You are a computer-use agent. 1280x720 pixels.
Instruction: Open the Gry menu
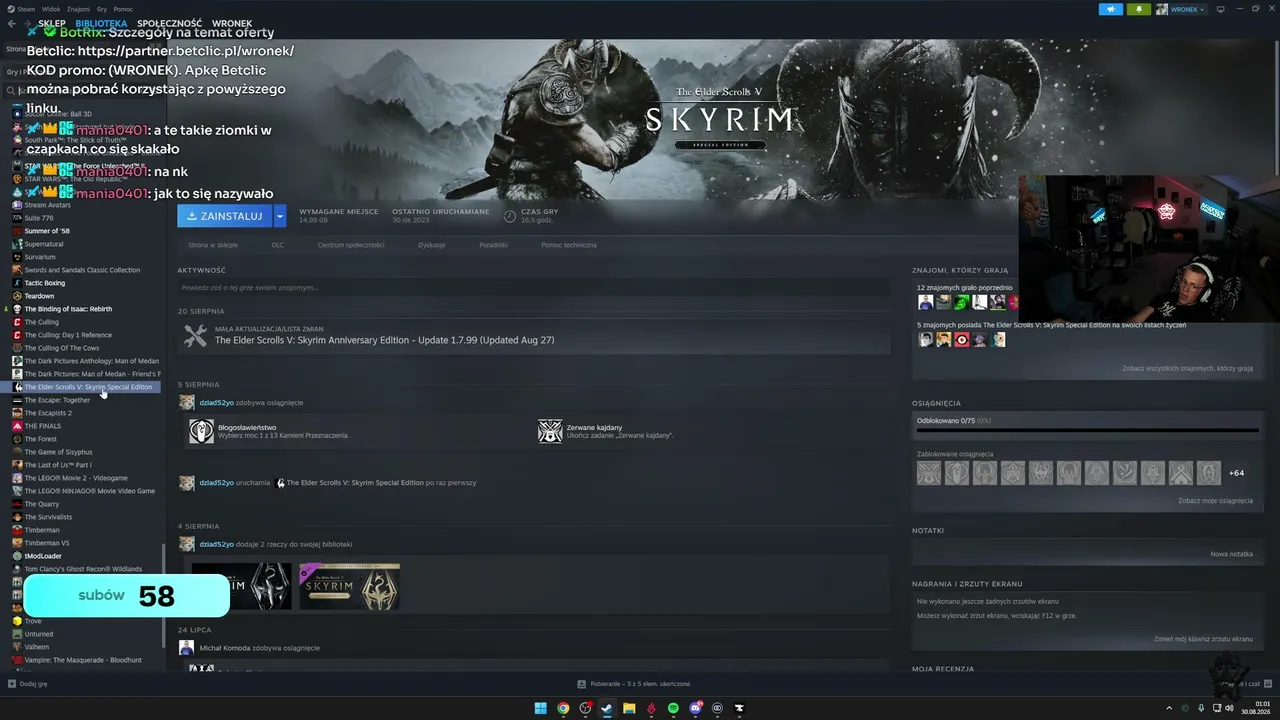(x=104, y=9)
